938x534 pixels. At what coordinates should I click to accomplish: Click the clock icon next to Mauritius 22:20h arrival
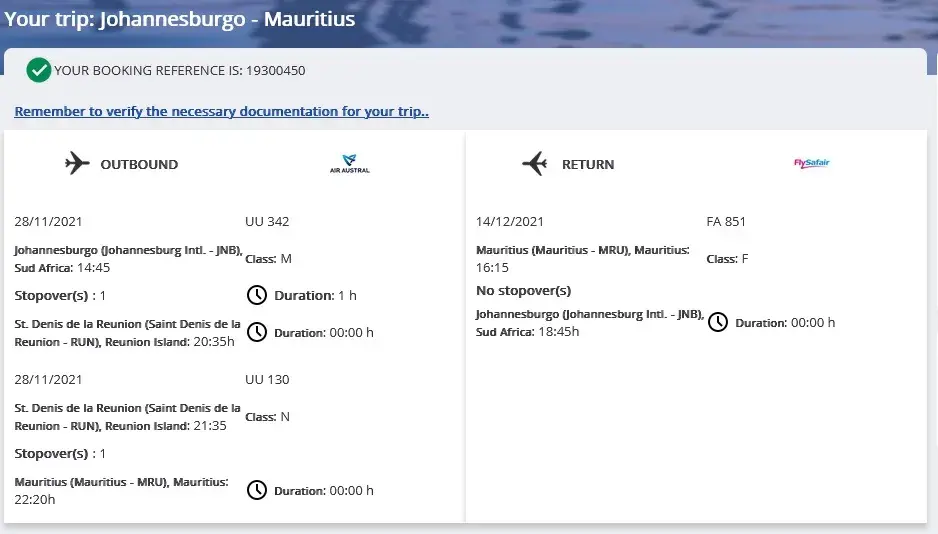257,490
